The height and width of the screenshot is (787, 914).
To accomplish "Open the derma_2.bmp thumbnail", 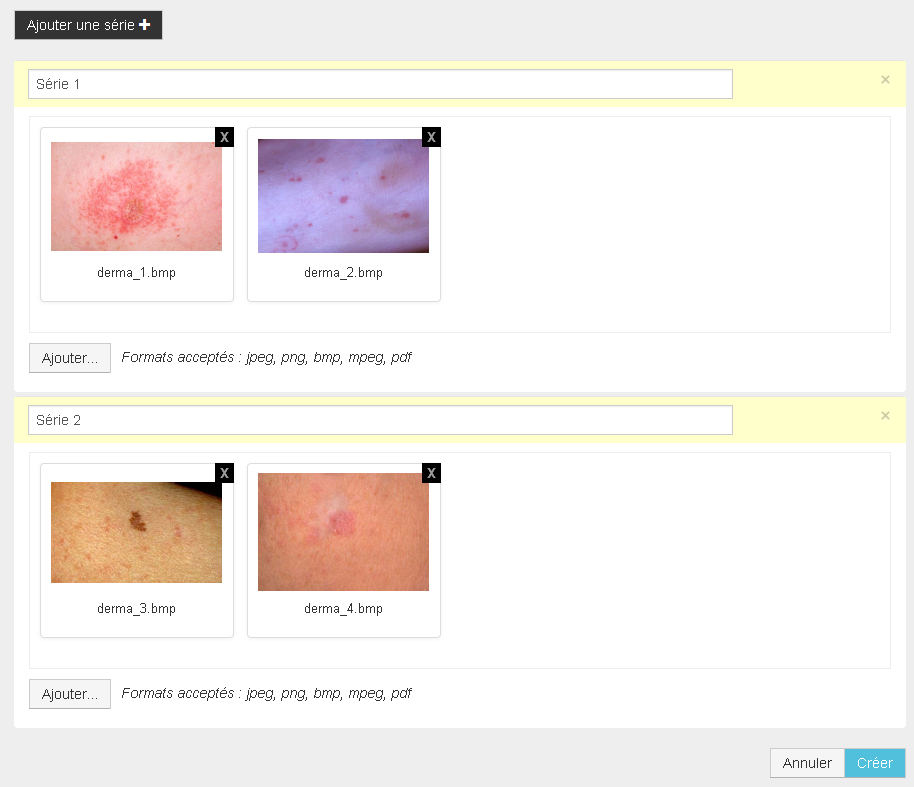I will click(x=343, y=196).
